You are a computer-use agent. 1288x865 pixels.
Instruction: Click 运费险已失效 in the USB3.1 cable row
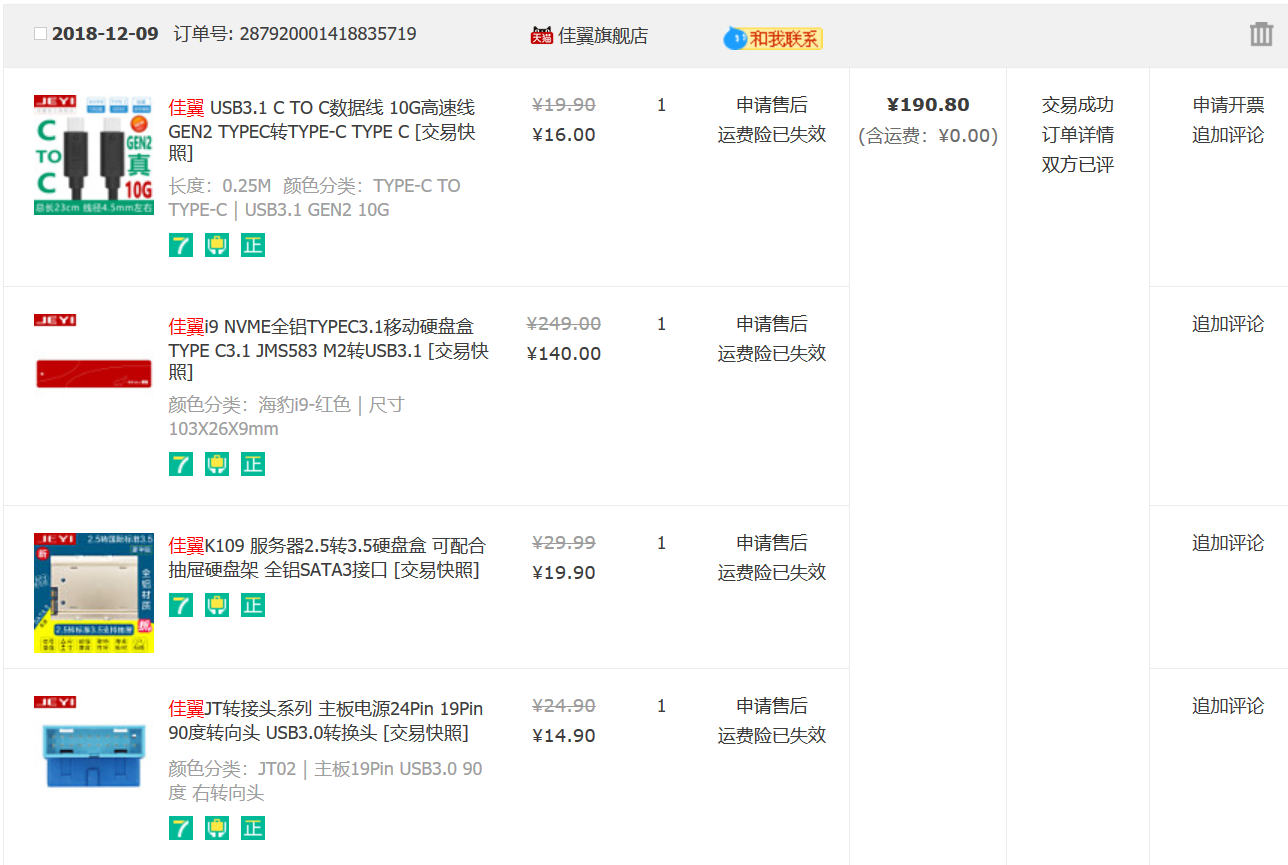[772, 135]
